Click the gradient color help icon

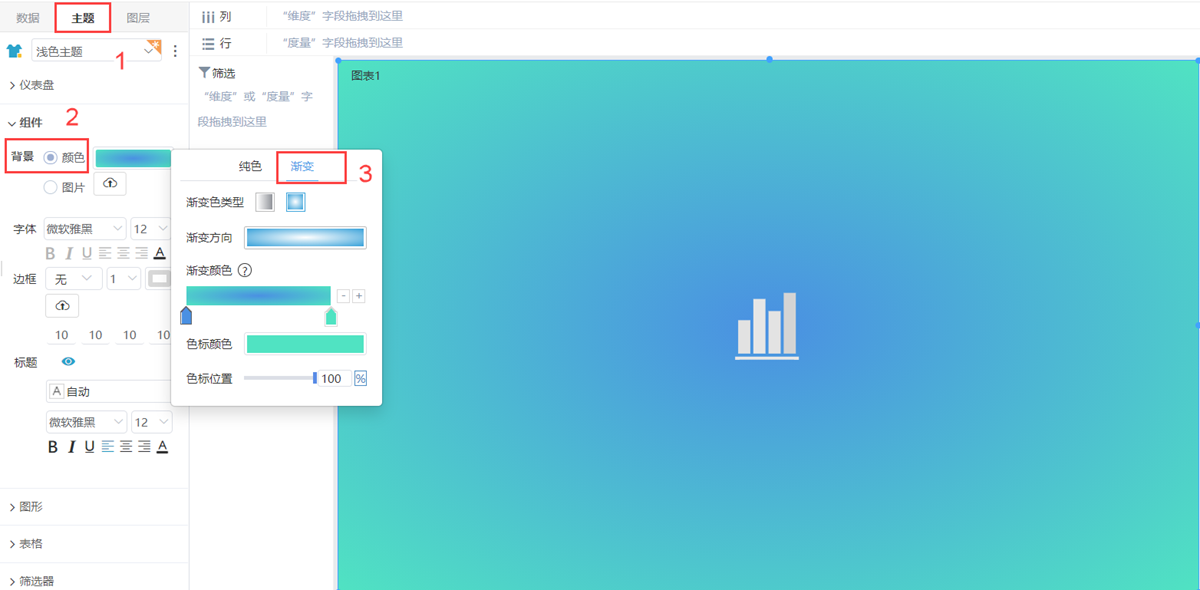click(x=244, y=270)
